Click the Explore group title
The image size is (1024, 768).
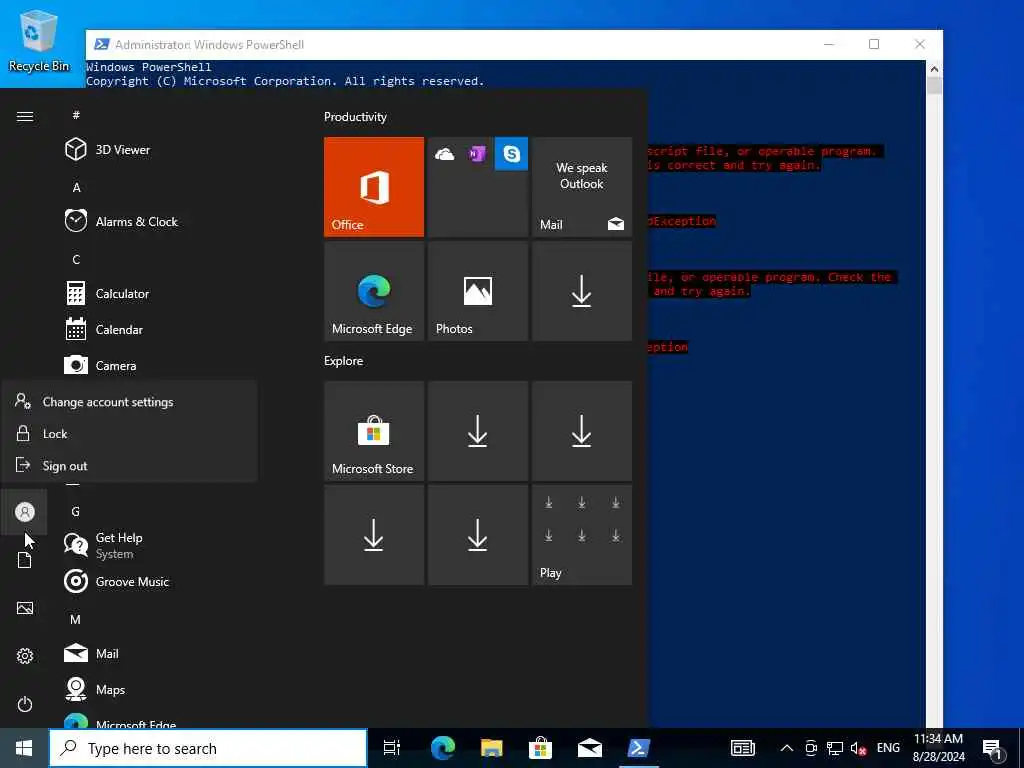tap(344, 360)
